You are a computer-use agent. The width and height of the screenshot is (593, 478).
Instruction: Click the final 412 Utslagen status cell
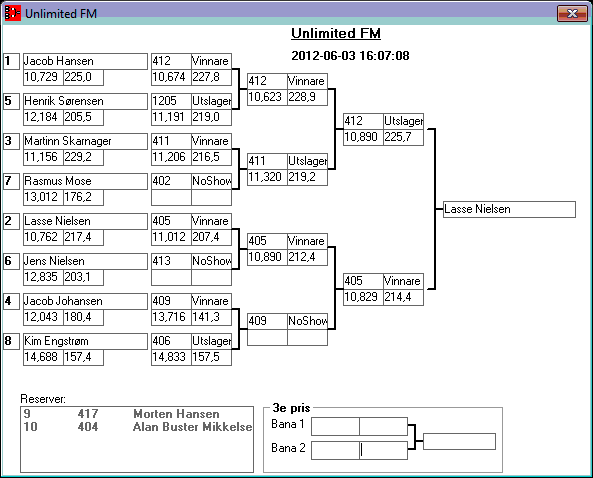point(403,121)
